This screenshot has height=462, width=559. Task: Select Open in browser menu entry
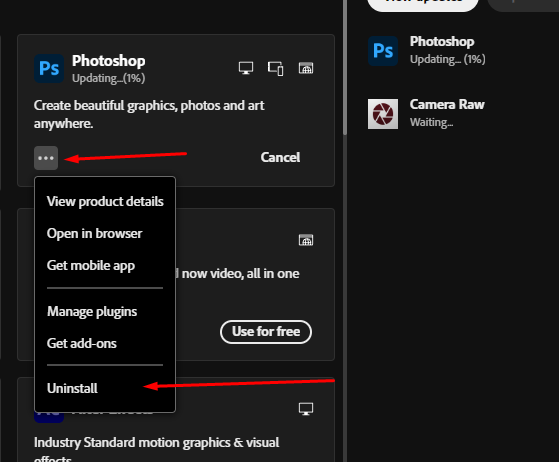point(94,233)
